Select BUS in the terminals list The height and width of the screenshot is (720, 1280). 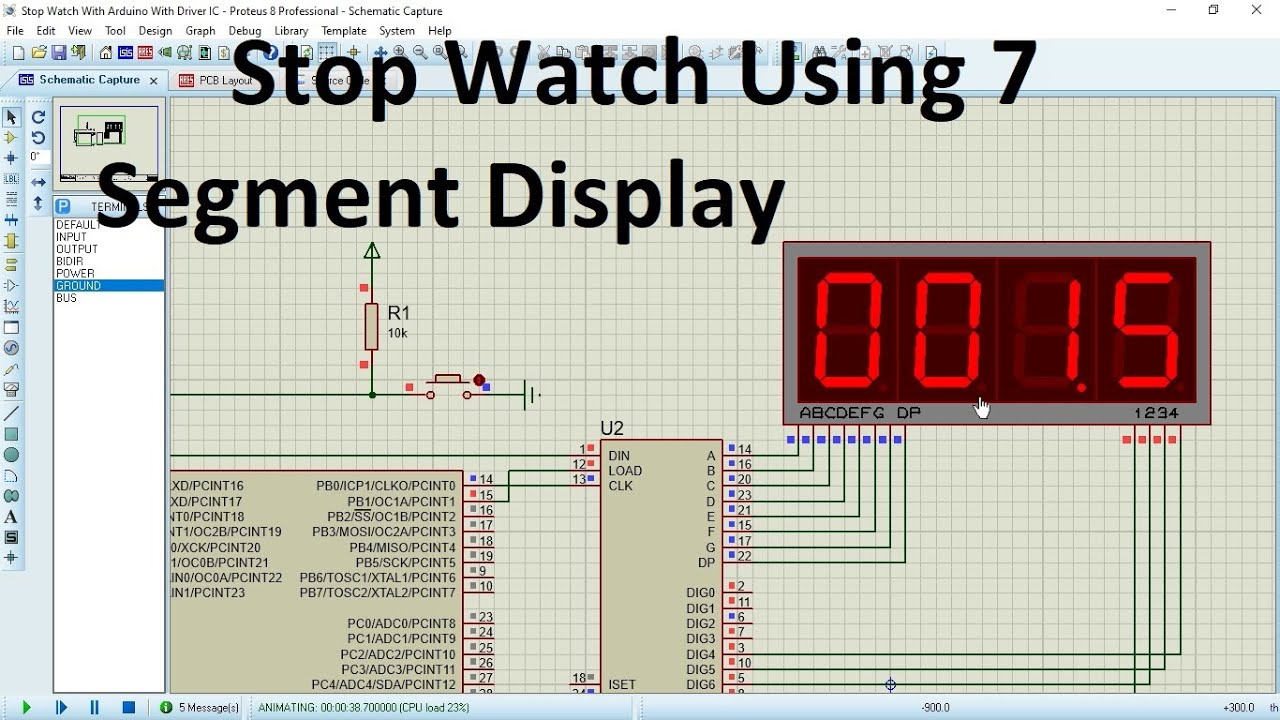point(109,298)
